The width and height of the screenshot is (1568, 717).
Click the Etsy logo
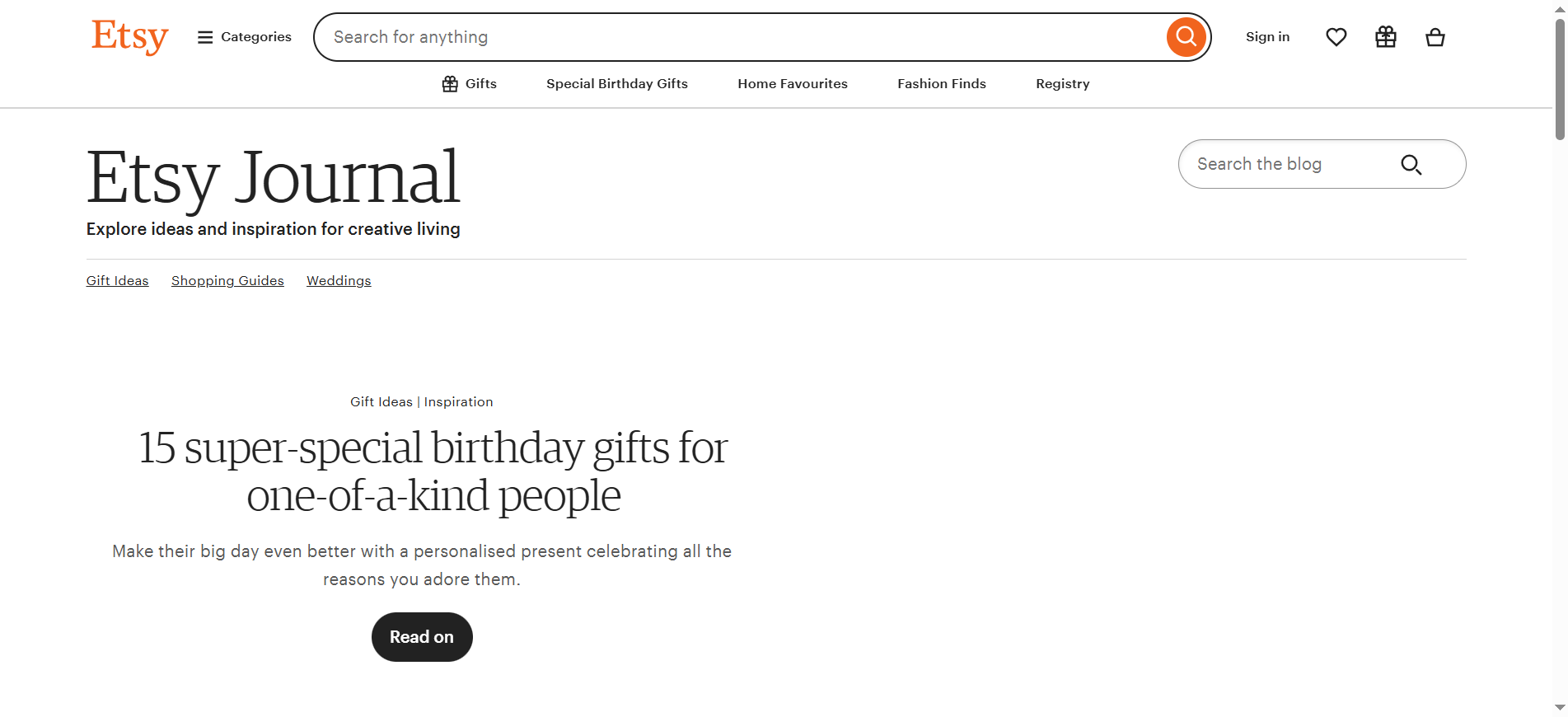tap(129, 36)
